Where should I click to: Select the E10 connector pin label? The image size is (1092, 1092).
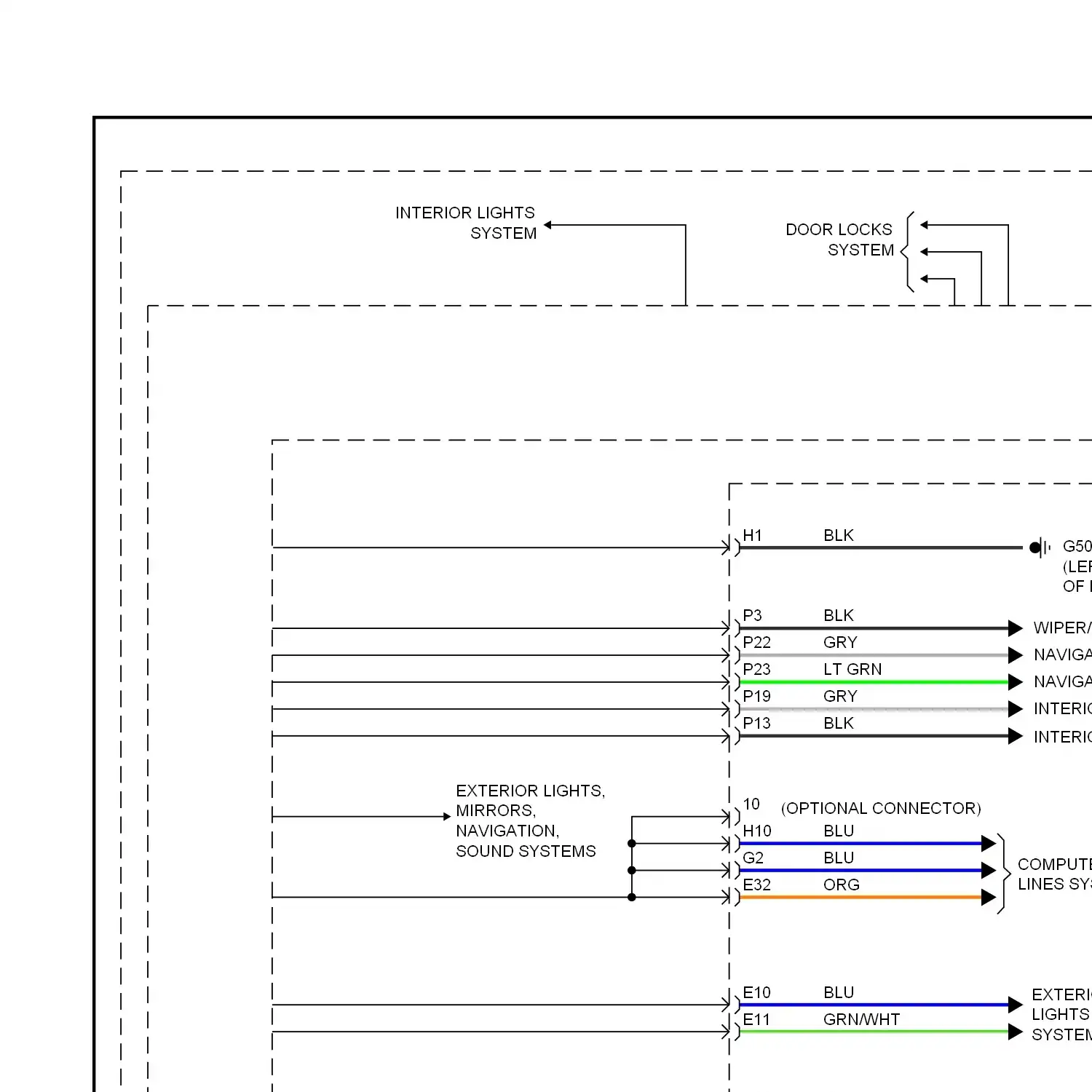click(x=756, y=993)
